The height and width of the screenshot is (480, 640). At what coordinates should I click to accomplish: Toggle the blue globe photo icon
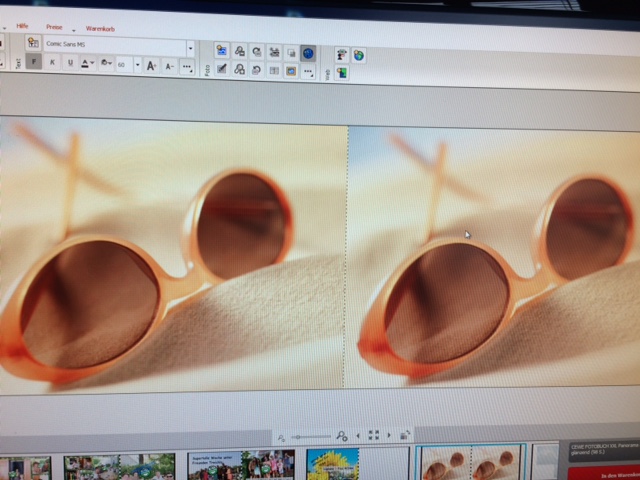[x=308, y=53]
